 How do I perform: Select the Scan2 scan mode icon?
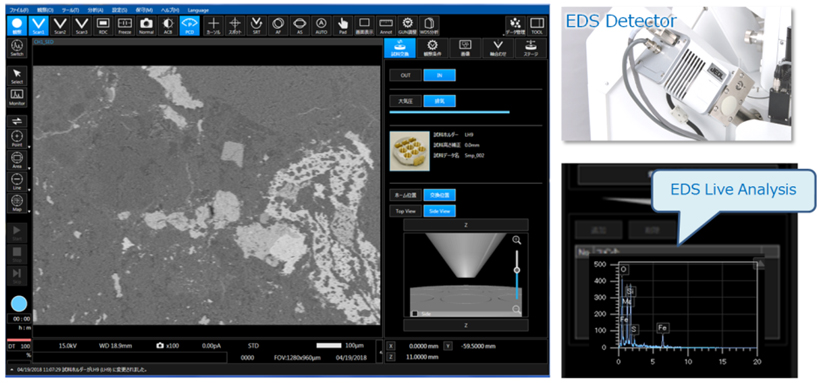[60, 25]
